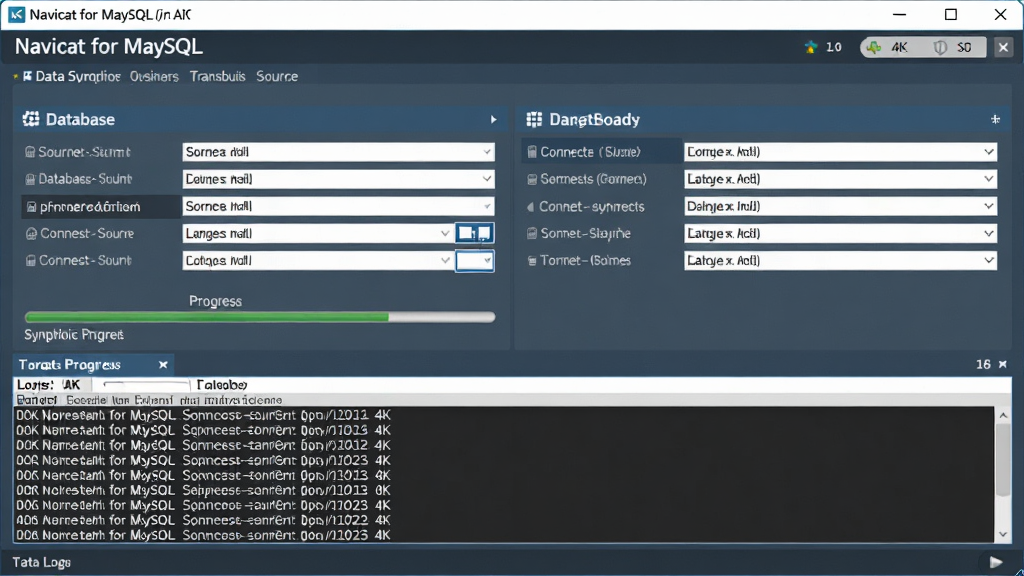Click the Navicat logo in title bar

point(16,14)
